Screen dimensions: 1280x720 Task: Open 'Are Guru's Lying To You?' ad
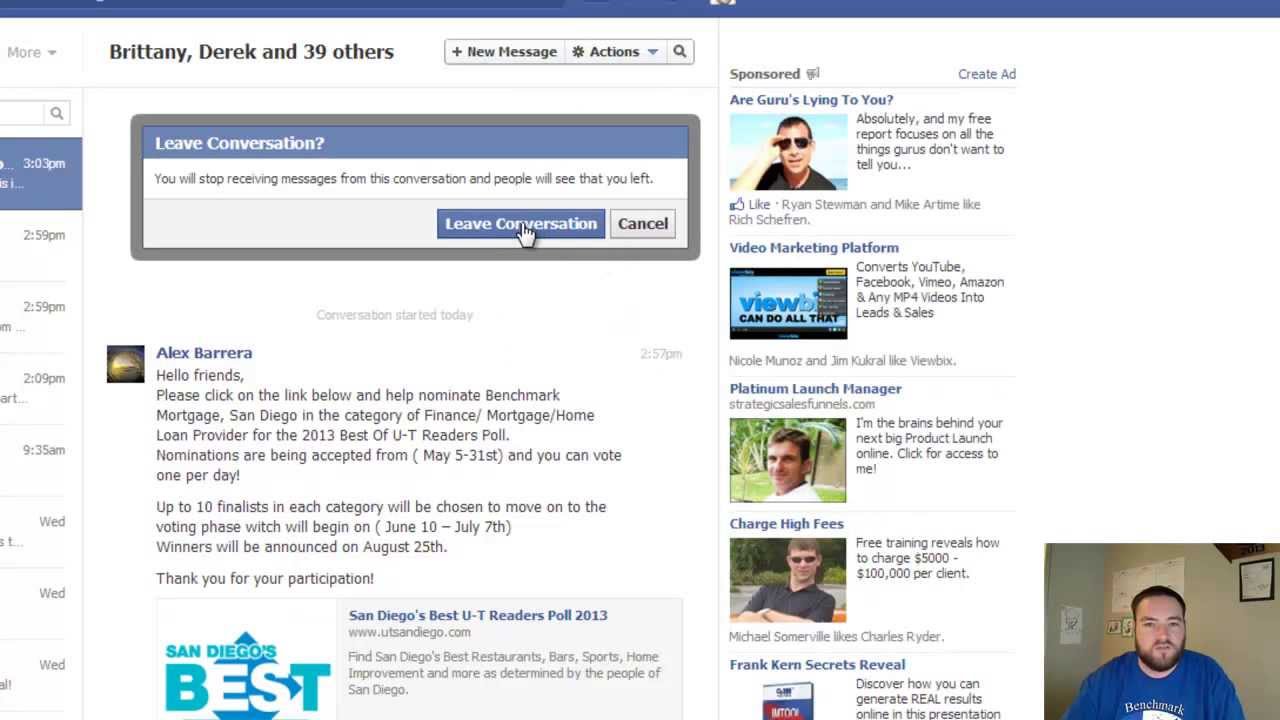(x=811, y=100)
